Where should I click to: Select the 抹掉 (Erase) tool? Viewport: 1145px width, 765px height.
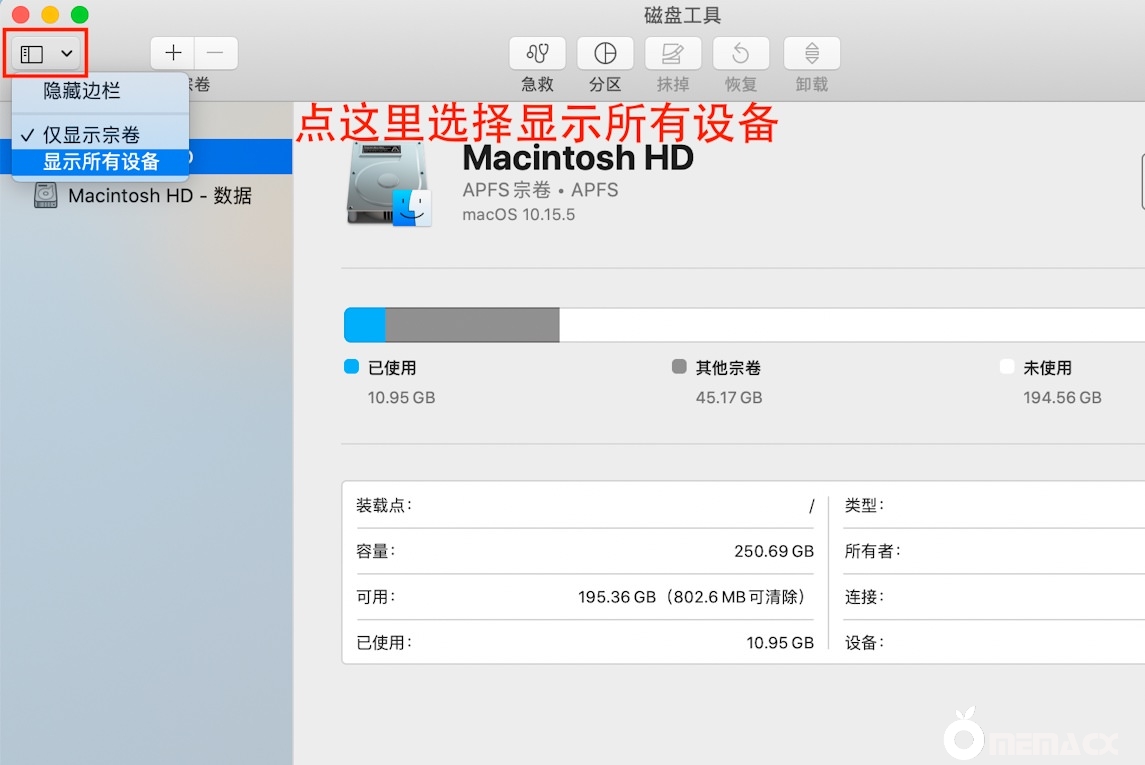[673, 62]
